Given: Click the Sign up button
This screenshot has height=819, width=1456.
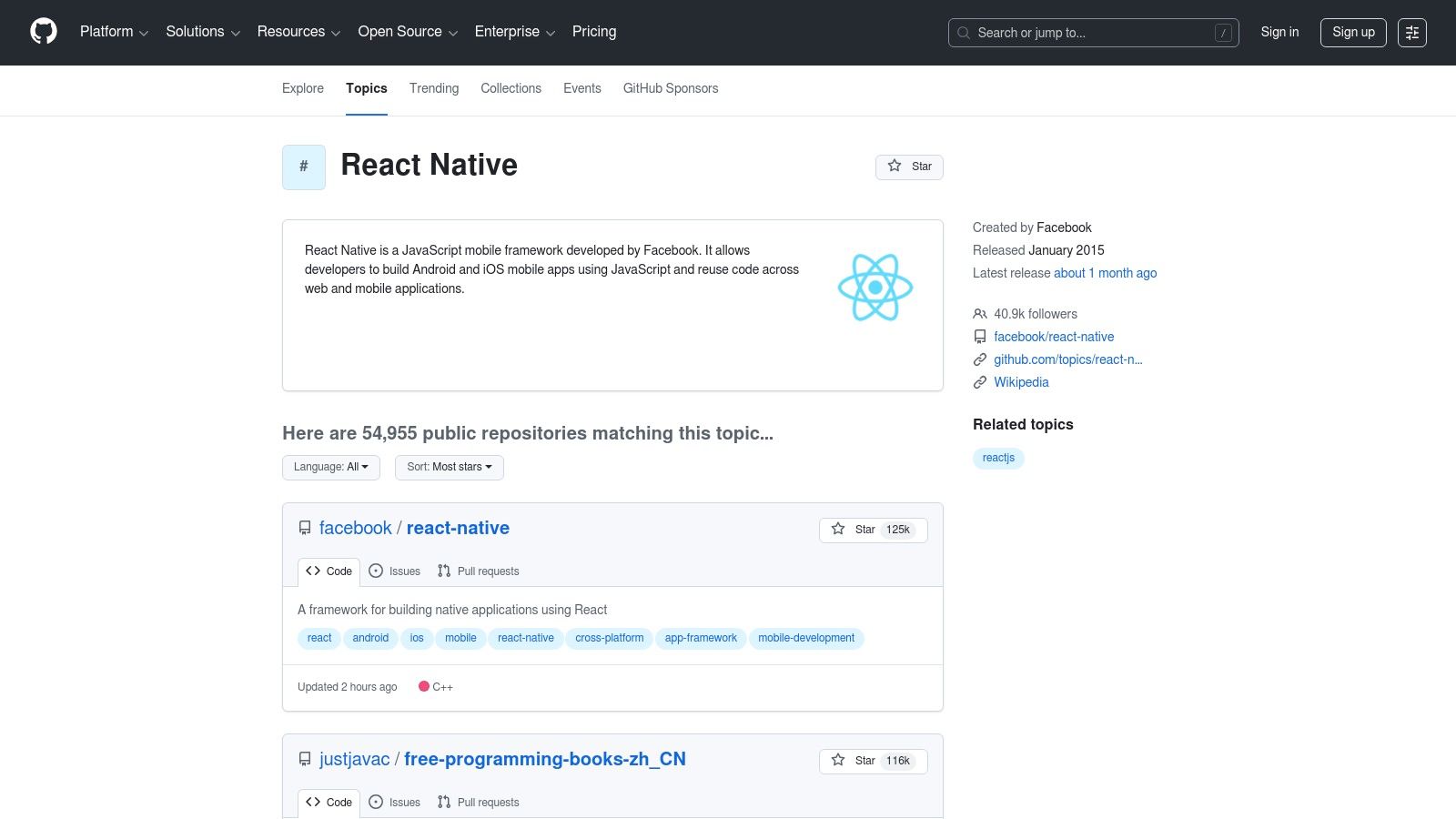Looking at the screenshot, I should (1353, 32).
